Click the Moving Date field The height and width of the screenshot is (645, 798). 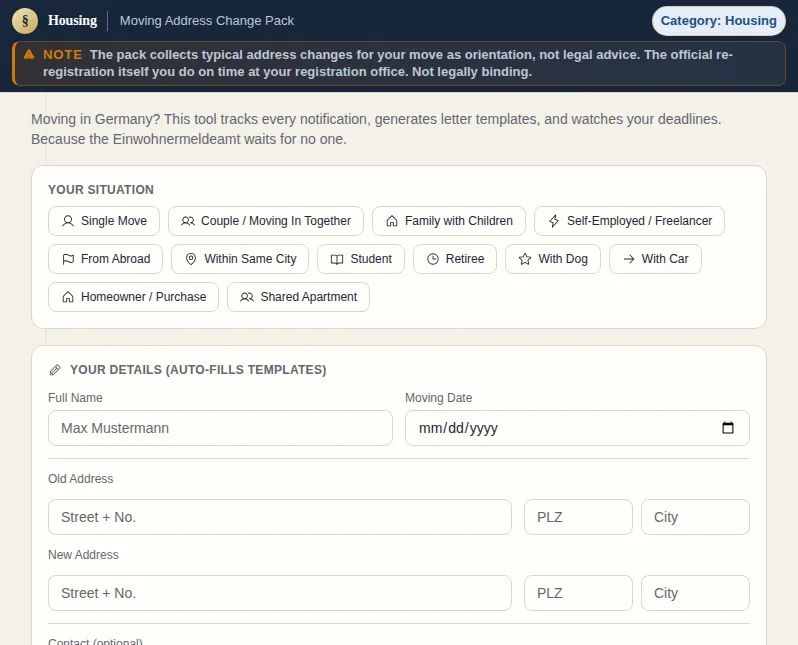[577, 428]
